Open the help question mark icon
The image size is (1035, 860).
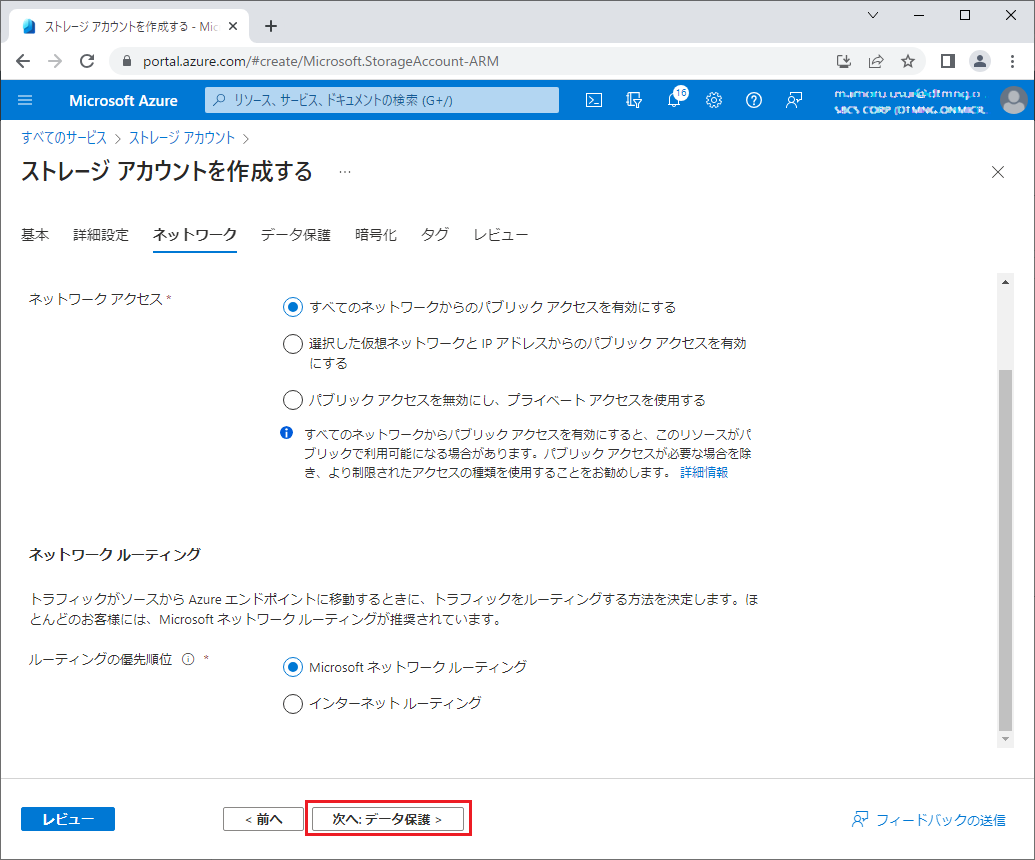coord(754,100)
